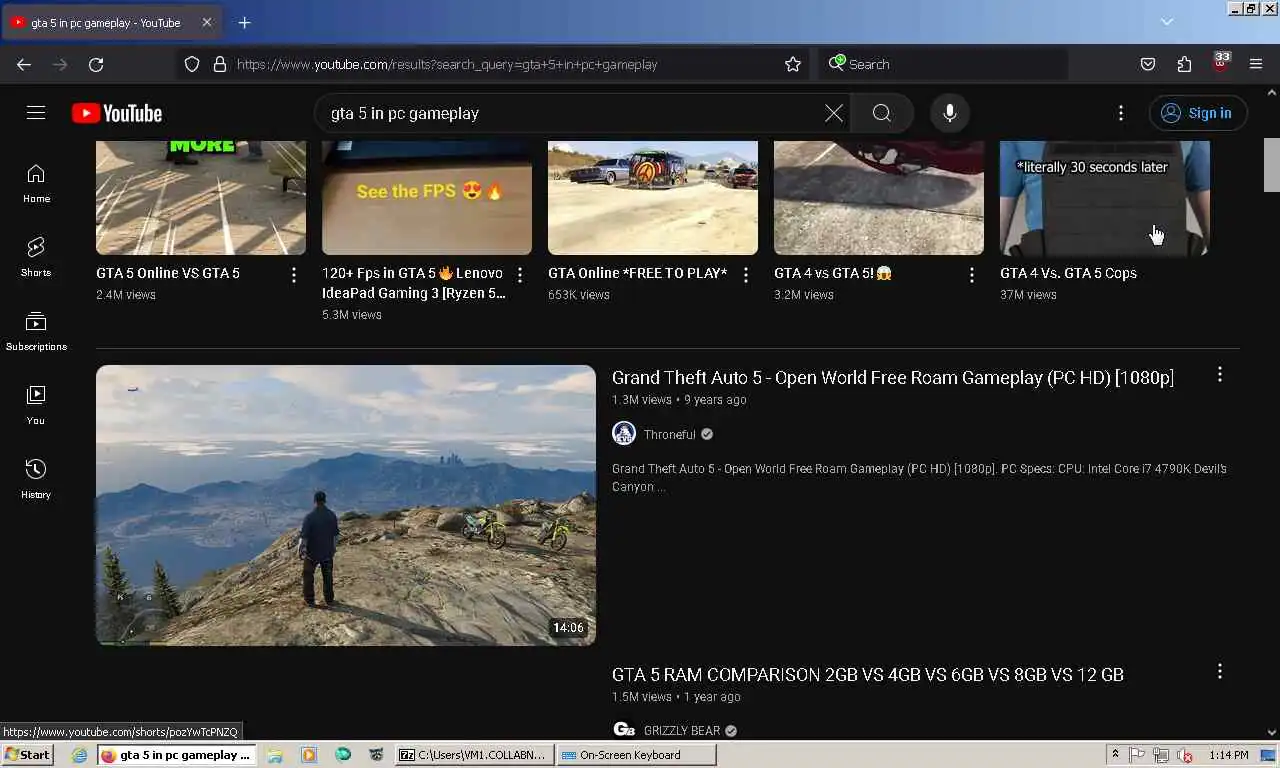
Task: Show hidden system tray icons
Action: click(x=1115, y=755)
